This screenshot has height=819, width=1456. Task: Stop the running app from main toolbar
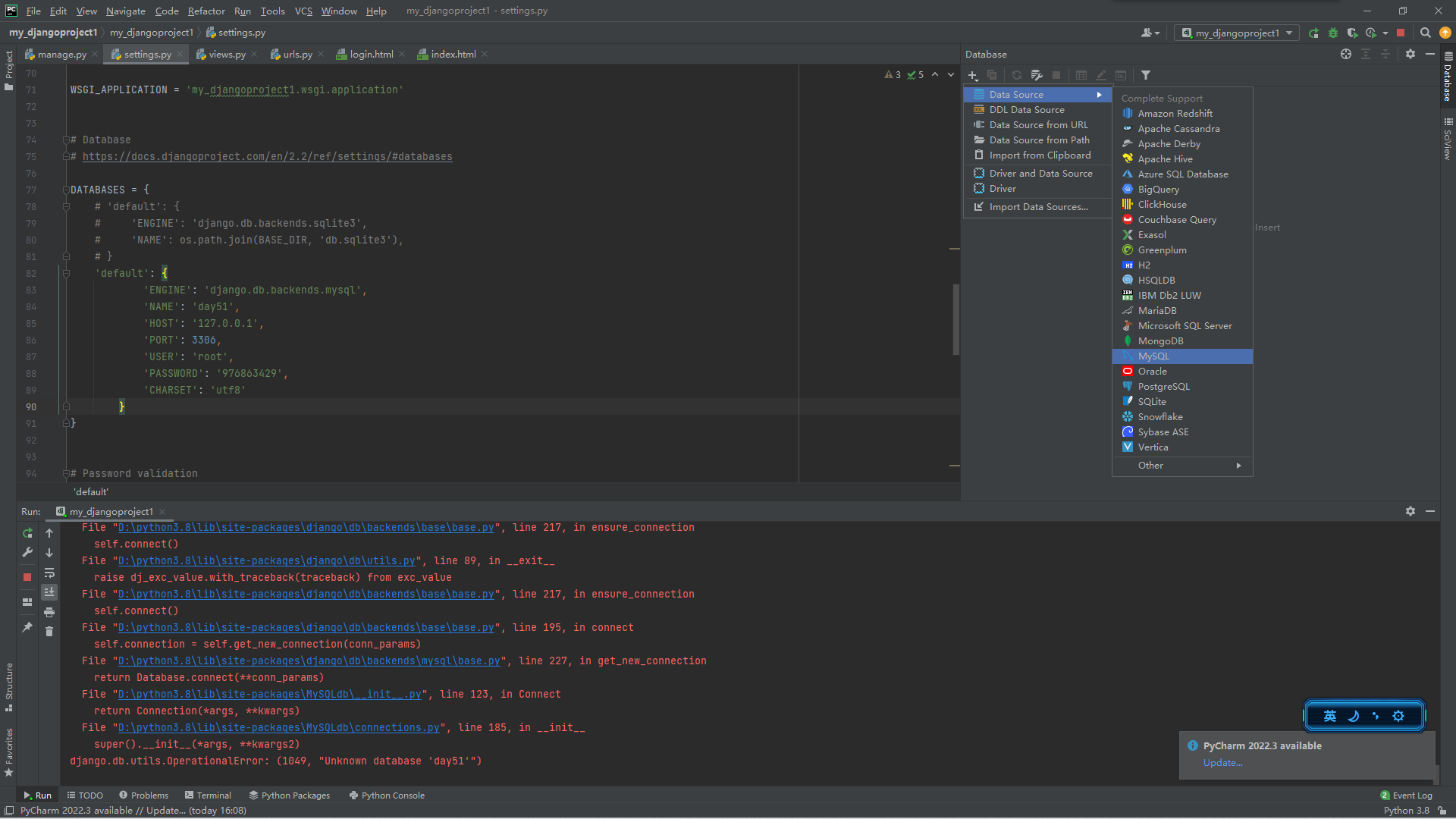pyautogui.click(x=1401, y=33)
